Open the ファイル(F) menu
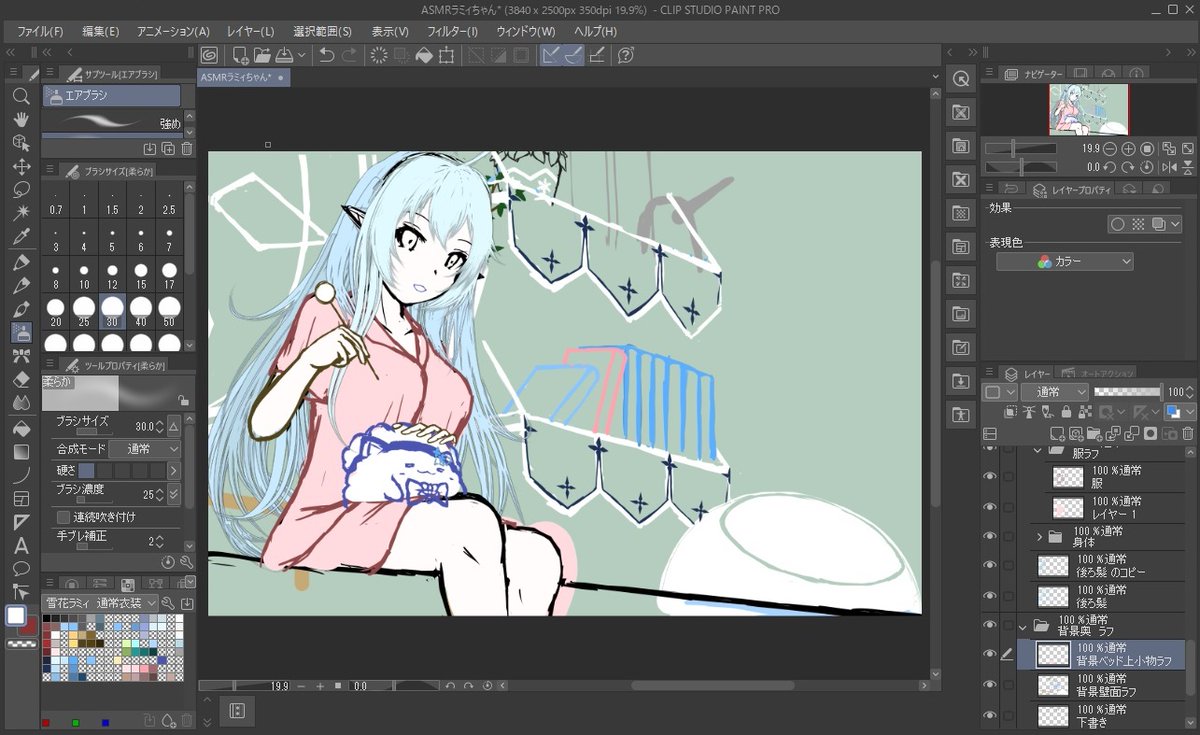 tap(40, 32)
